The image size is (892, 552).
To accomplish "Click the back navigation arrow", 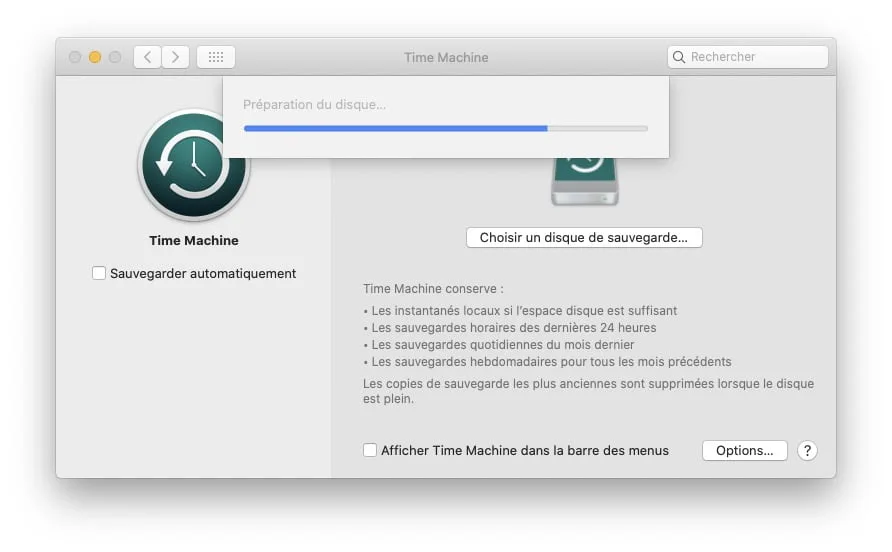I will coord(147,57).
